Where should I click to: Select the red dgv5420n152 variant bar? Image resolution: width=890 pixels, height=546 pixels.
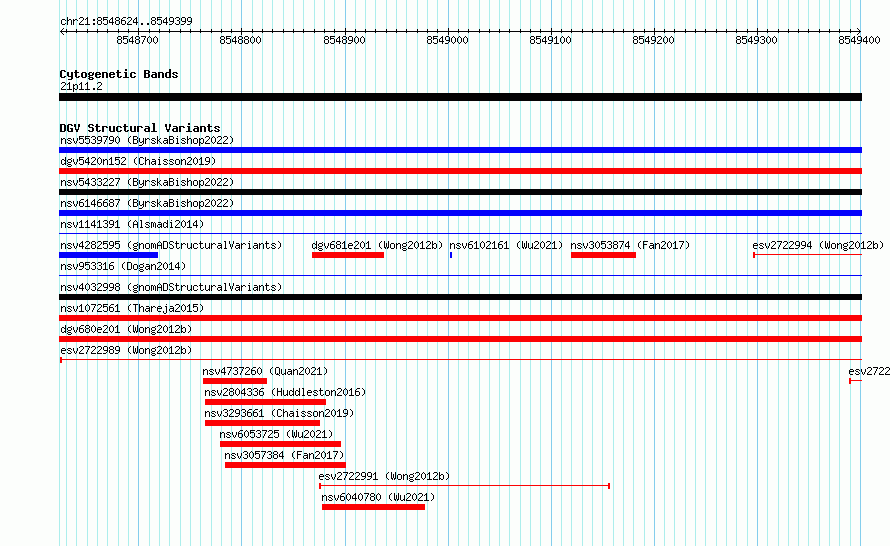coord(460,171)
